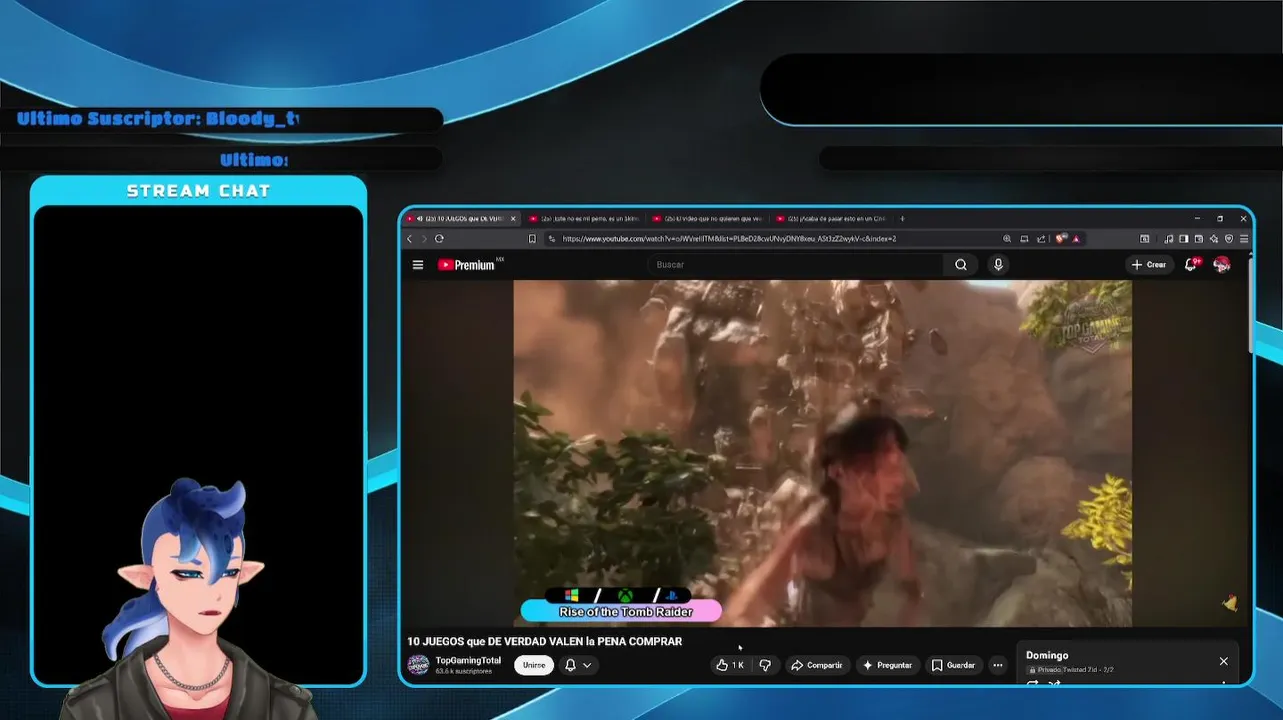Image resolution: width=1283 pixels, height=720 pixels.
Task: Toggle the browser sidebar panel icon
Action: (x=1184, y=239)
